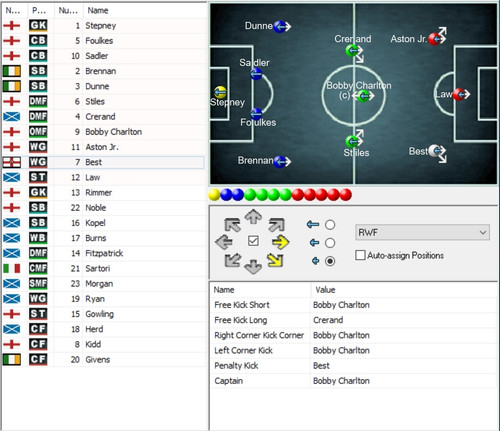Select the Free Kick Short setting row
500x431 pixels.
354,305
